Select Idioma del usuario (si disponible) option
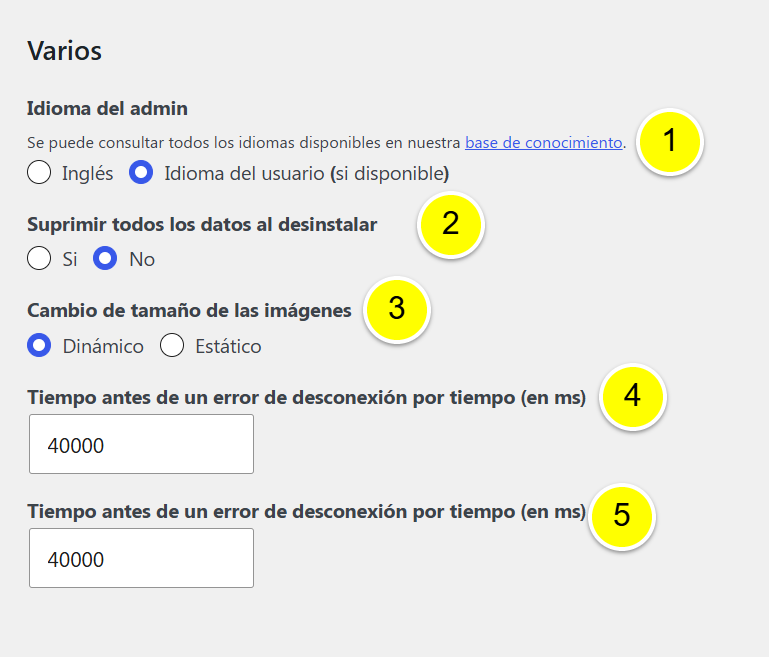This screenshot has width=769, height=657. coord(141,172)
